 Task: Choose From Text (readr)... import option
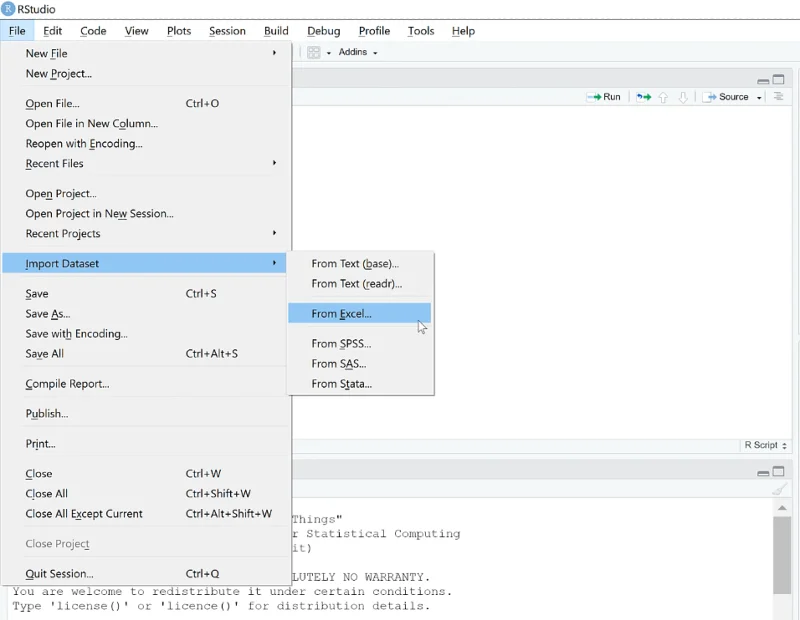(360, 283)
